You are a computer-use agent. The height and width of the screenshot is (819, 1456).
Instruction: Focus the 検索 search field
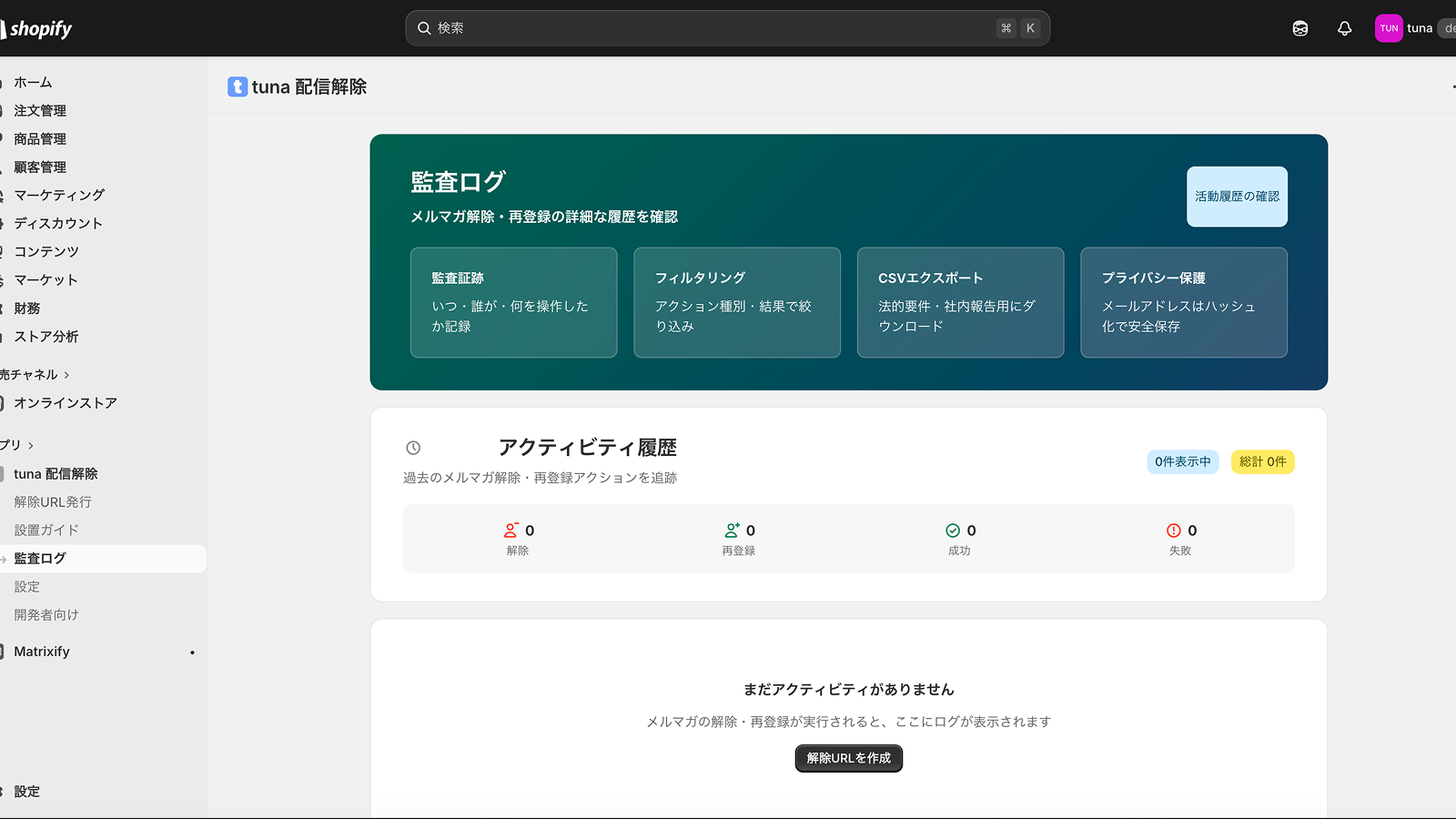[728, 28]
